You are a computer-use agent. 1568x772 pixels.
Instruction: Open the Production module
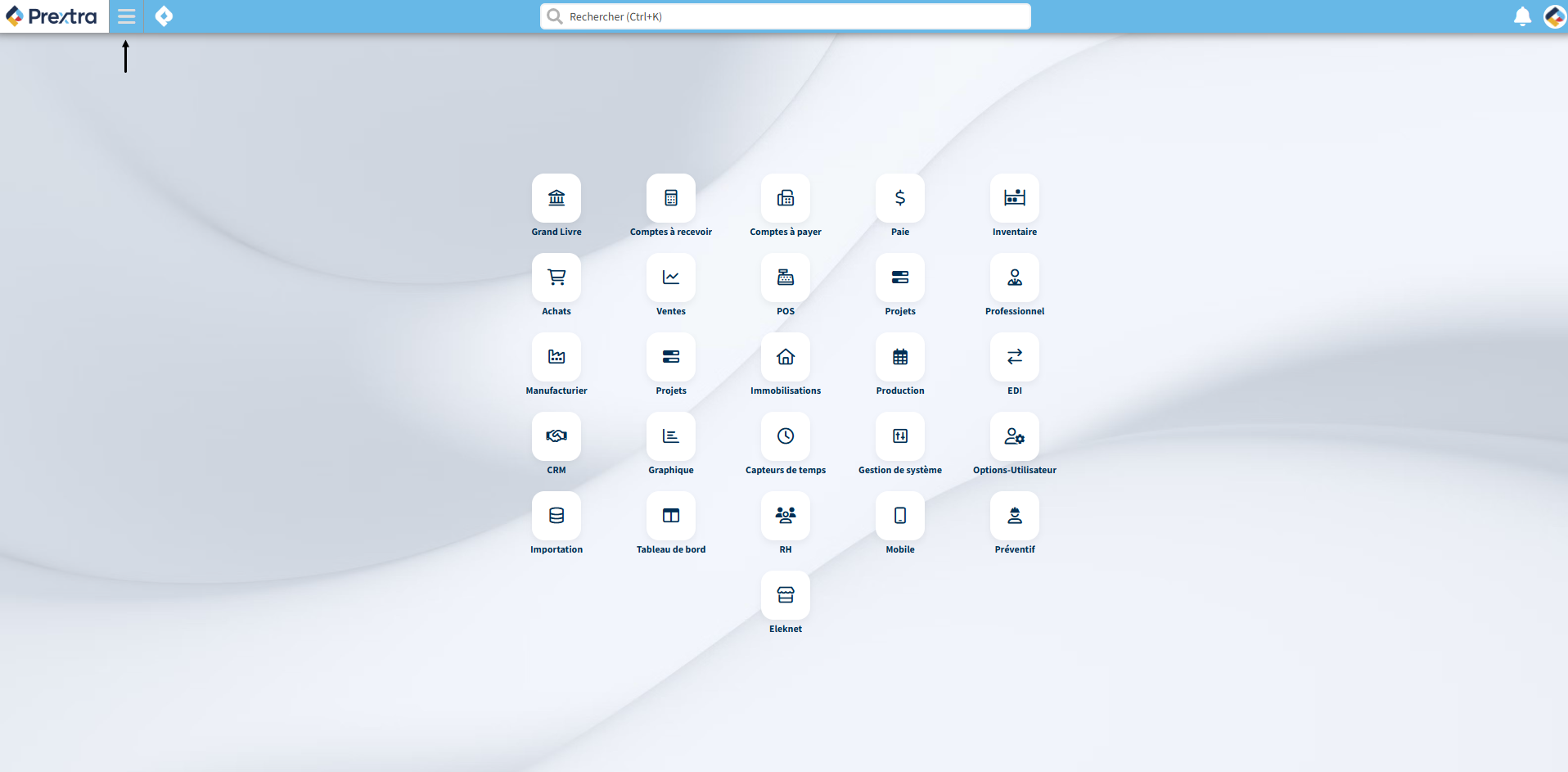coord(900,357)
